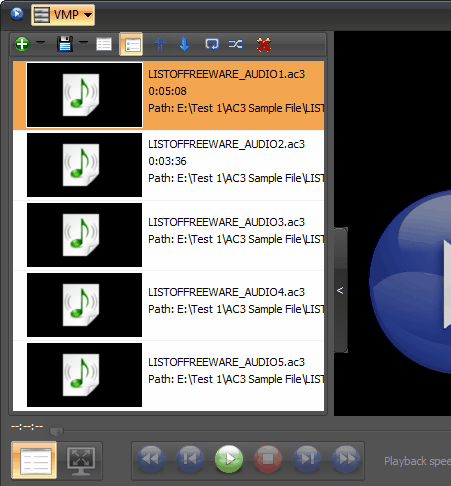Open the add files dropdown arrow
Image resolution: width=451 pixels, height=486 pixels.
pyautogui.click(x=40, y=42)
